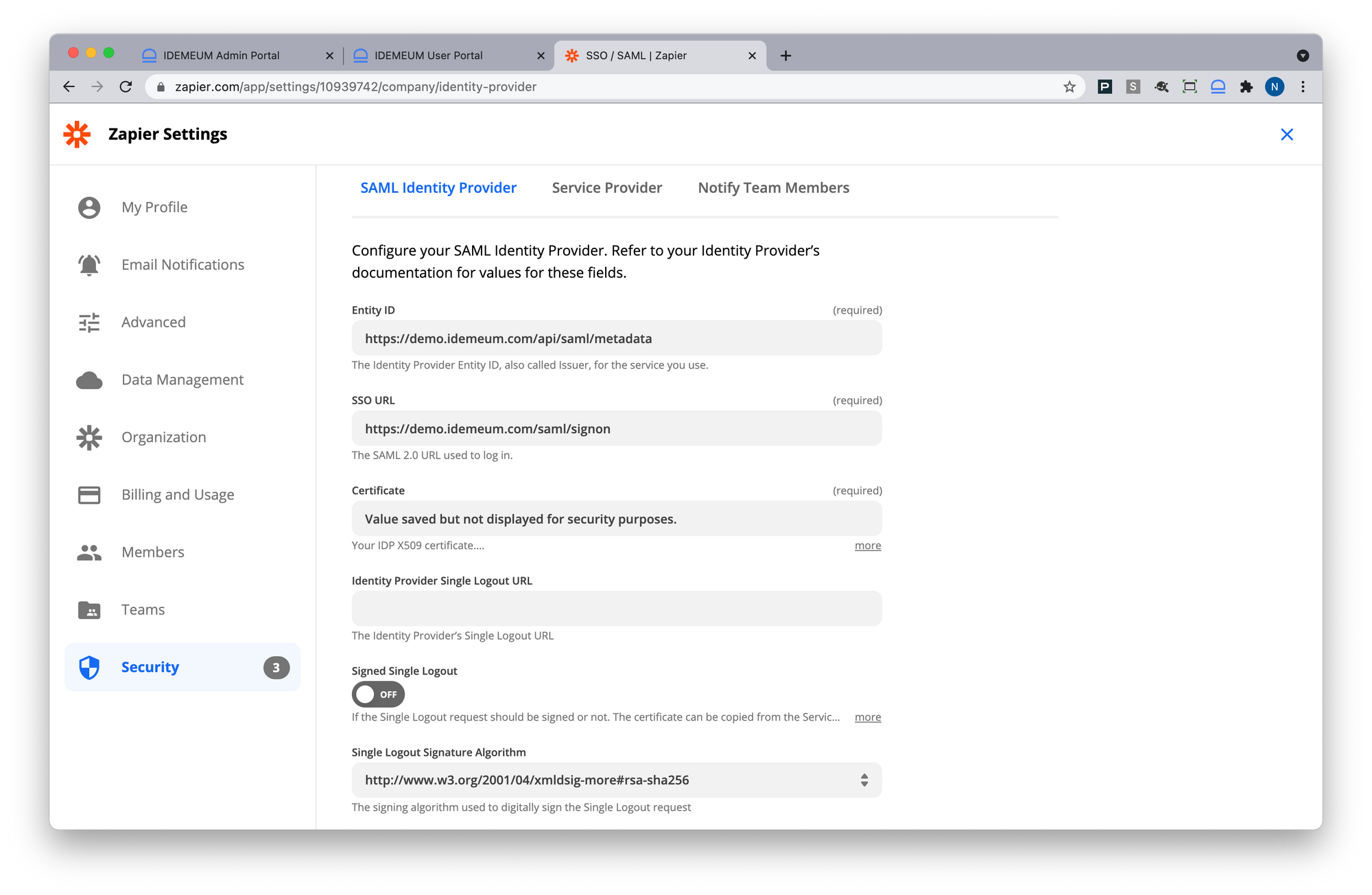Screen dimensions: 1372x895
Task: Go back with browser back arrow
Action: click(69, 86)
